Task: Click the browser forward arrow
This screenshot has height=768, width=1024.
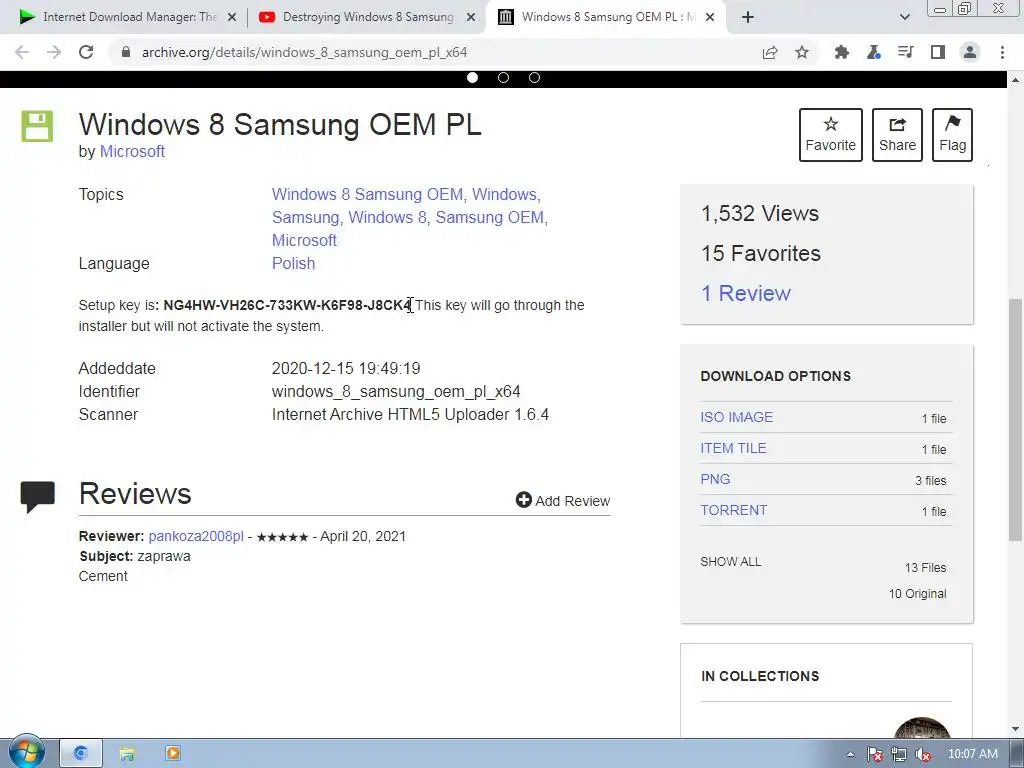Action: click(54, 52)
